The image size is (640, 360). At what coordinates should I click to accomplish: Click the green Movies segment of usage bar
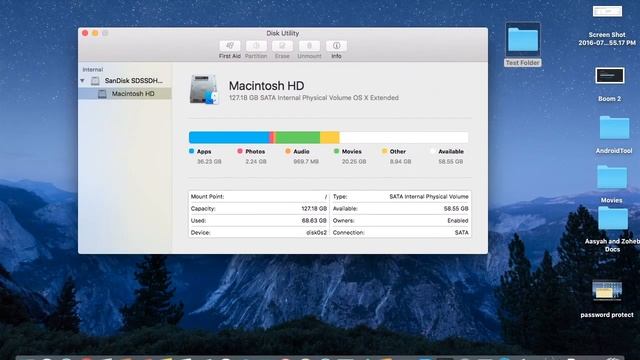298,138
